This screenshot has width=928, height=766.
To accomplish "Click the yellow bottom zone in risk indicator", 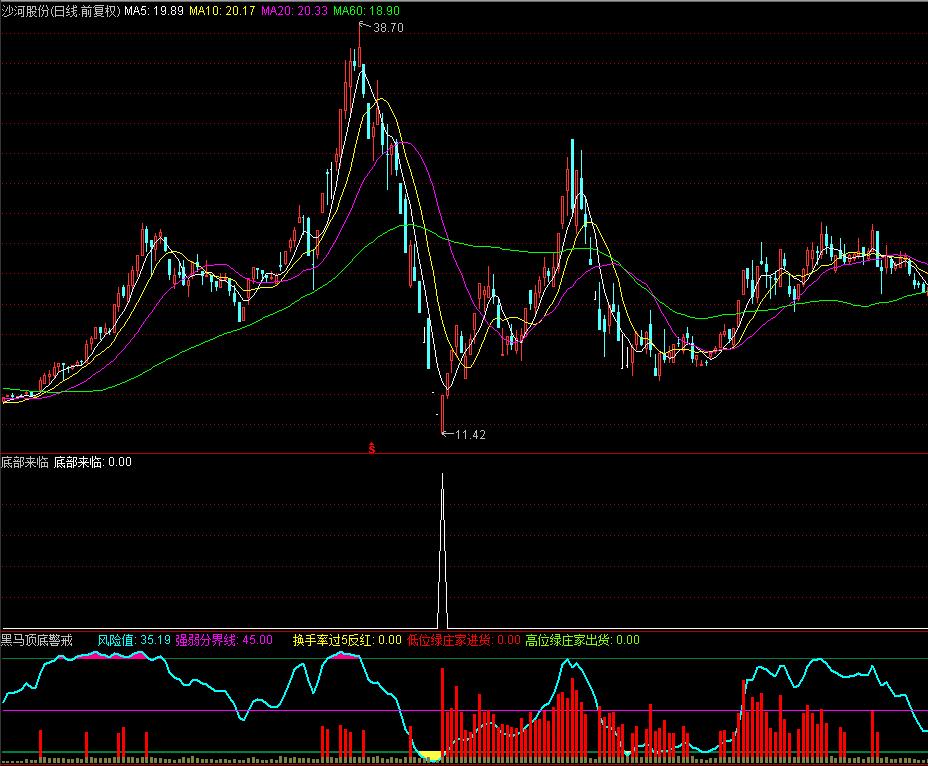I will 430,755.
